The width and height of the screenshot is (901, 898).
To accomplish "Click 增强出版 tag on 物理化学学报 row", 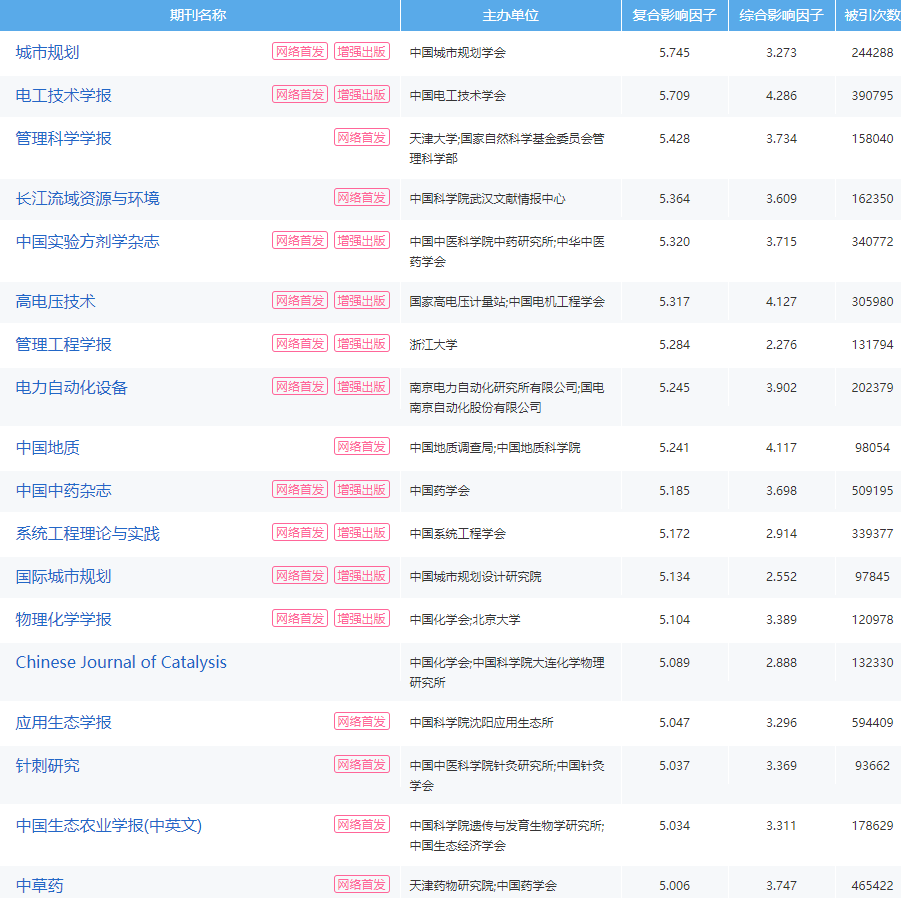I will coord(362,619).
